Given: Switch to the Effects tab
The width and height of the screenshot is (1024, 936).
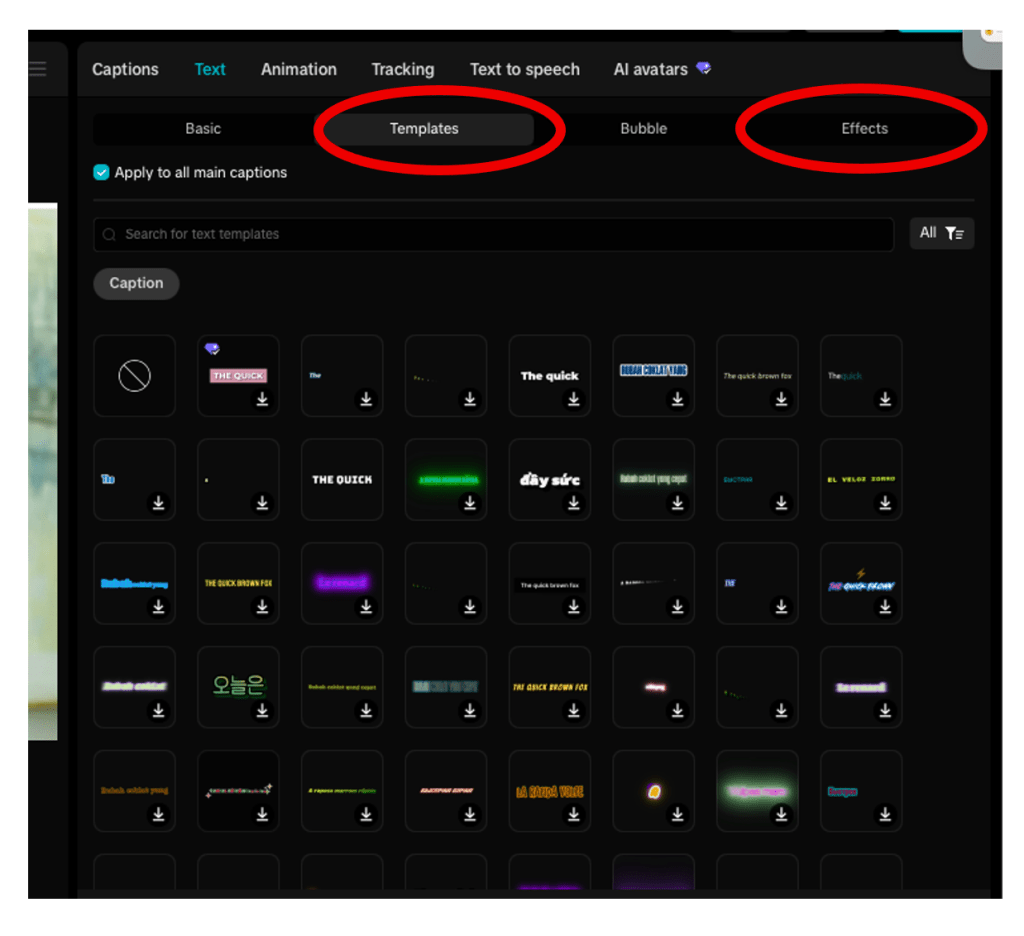Looking at the screenshot, I should [864, 129].
